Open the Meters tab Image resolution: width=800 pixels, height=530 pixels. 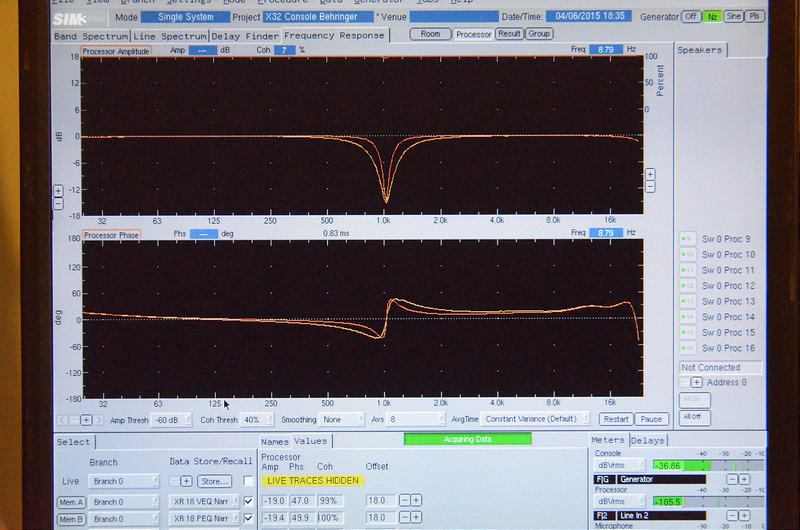[x=608, y=440]
